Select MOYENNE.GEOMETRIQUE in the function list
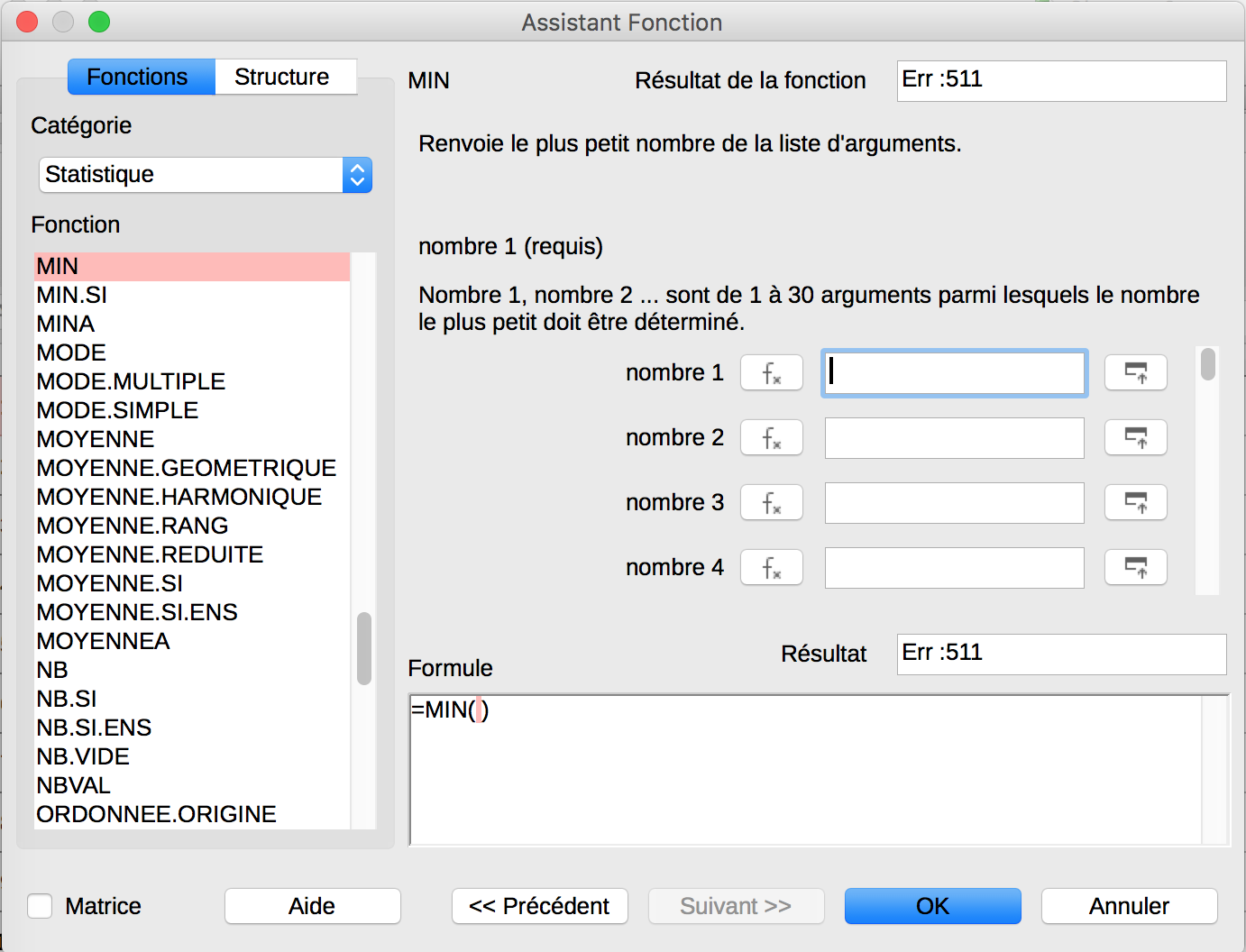 [192, 468]
